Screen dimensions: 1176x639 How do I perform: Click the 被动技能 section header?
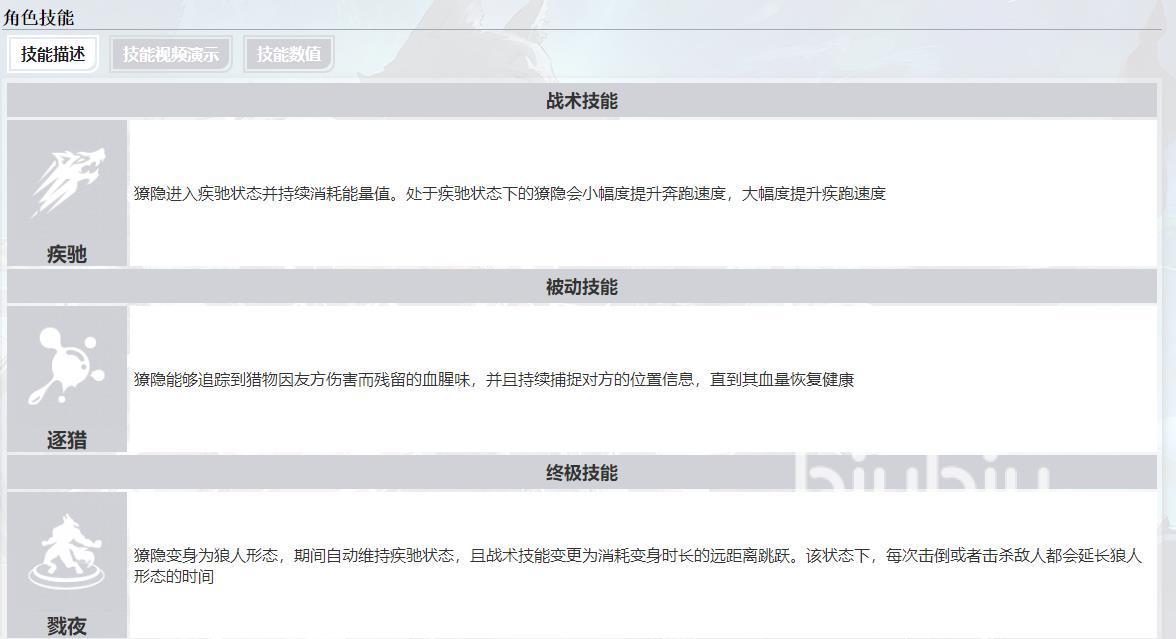tap(582, 287)
